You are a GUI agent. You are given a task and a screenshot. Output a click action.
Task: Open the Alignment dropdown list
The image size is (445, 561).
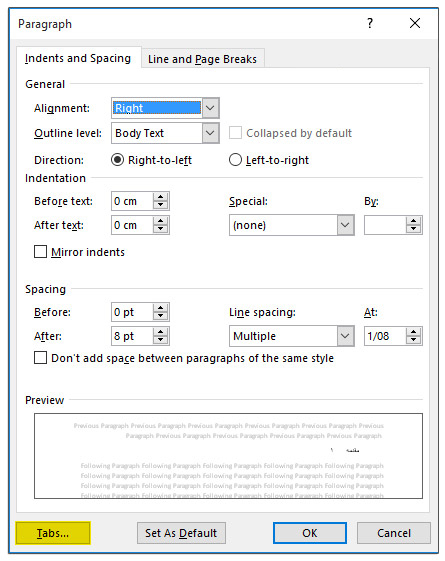[210, 108]
